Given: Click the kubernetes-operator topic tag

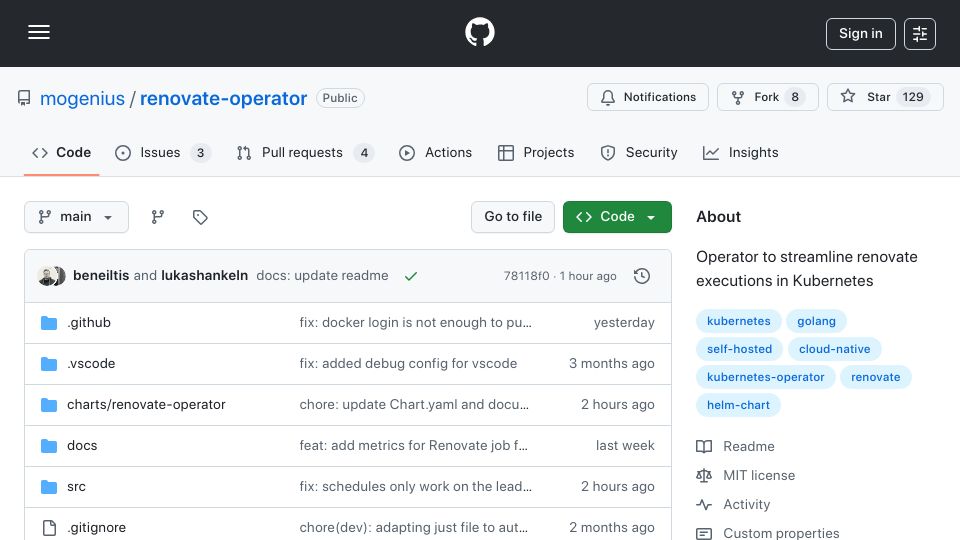Looking at the screenshot, I should click(765, 378).
